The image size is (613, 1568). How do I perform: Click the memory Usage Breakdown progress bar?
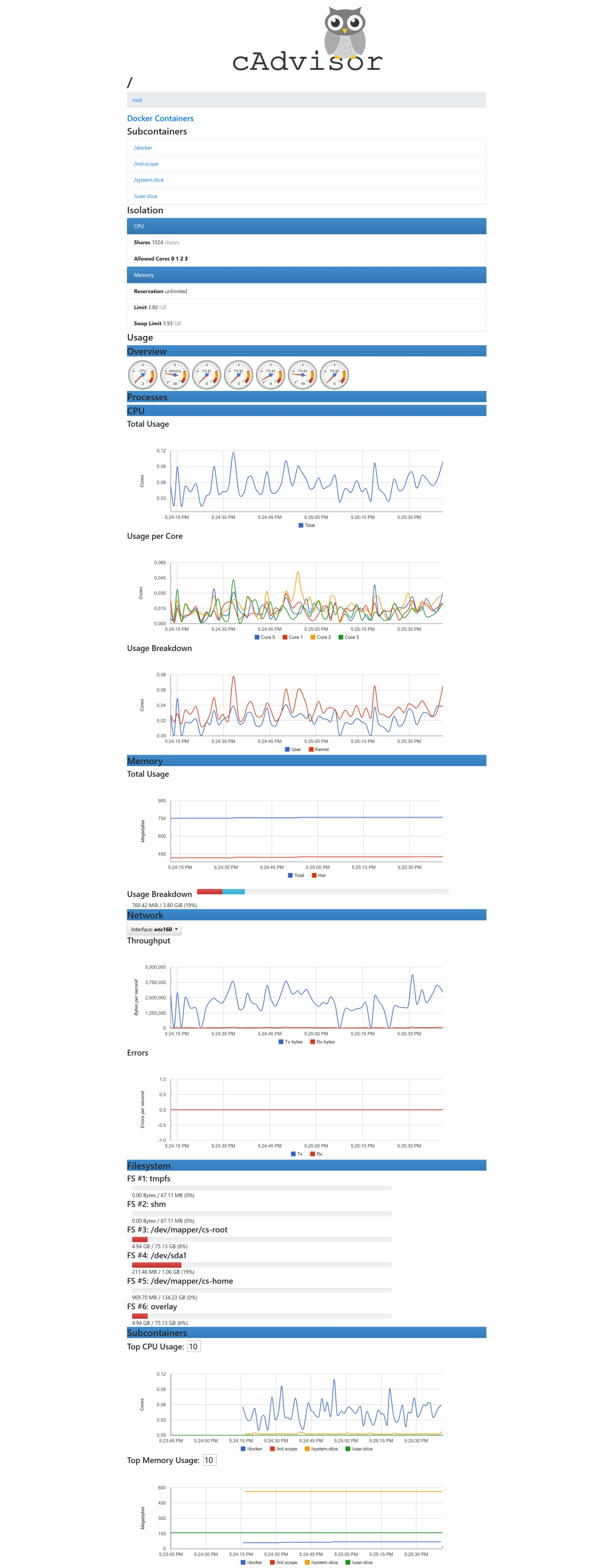[322, 891]
